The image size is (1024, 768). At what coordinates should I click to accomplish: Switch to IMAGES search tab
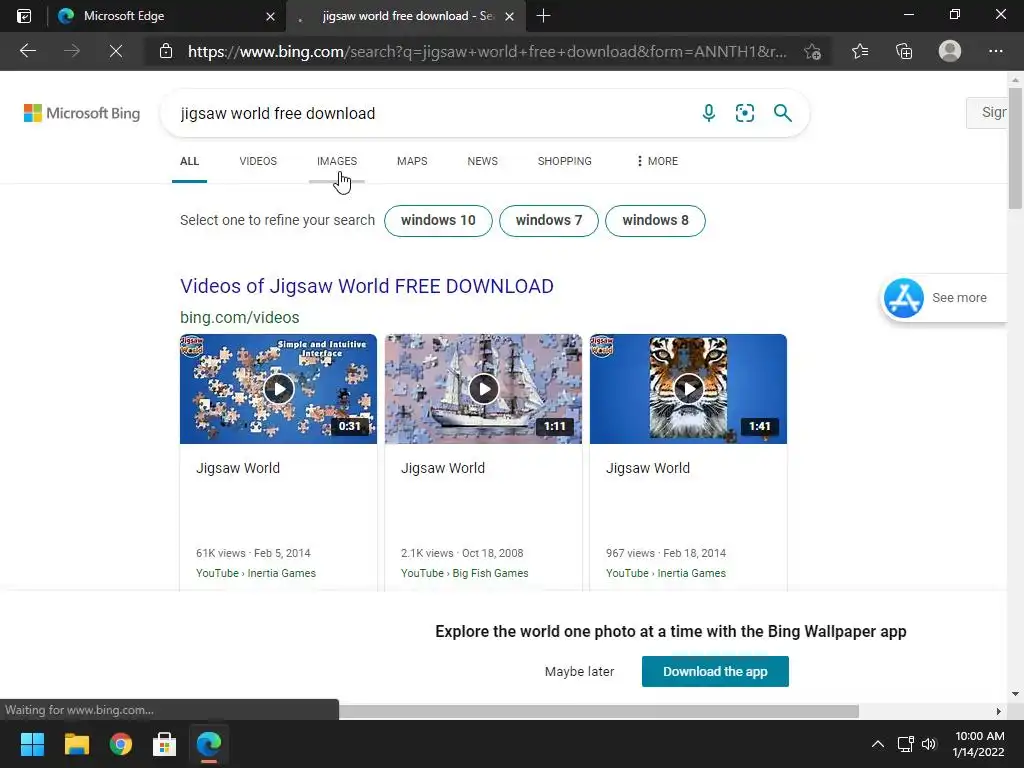(x=337, y=161)
